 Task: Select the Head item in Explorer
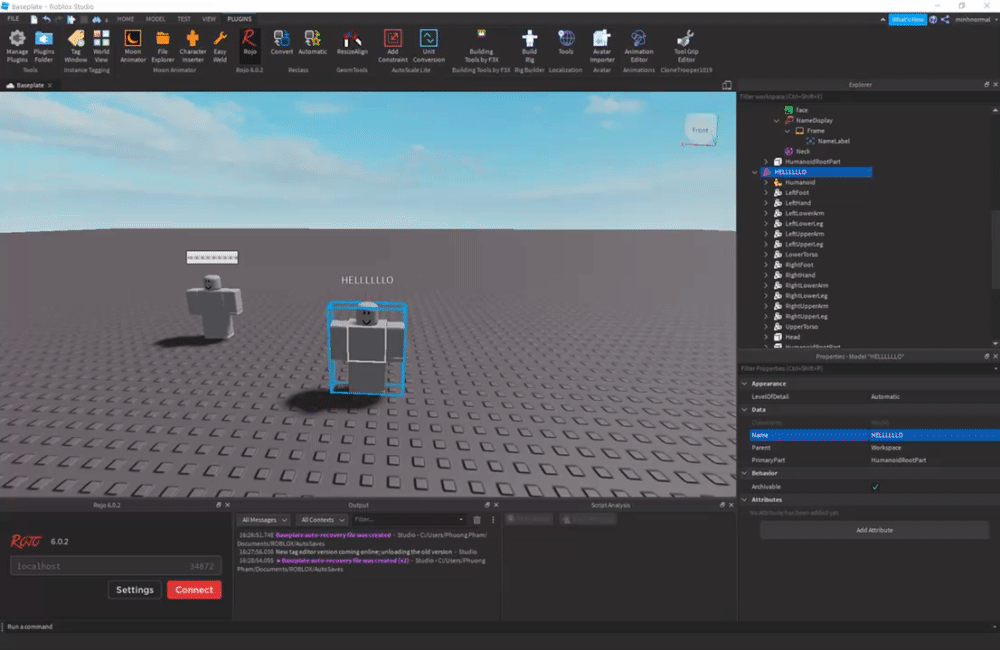tap(792, 337)
